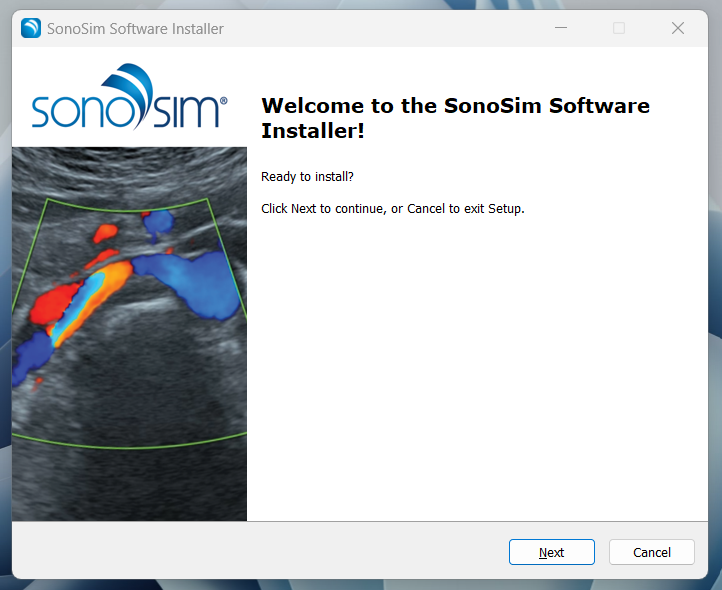
Task: Click the greyed-out maximize button
Action: point(619,29)
